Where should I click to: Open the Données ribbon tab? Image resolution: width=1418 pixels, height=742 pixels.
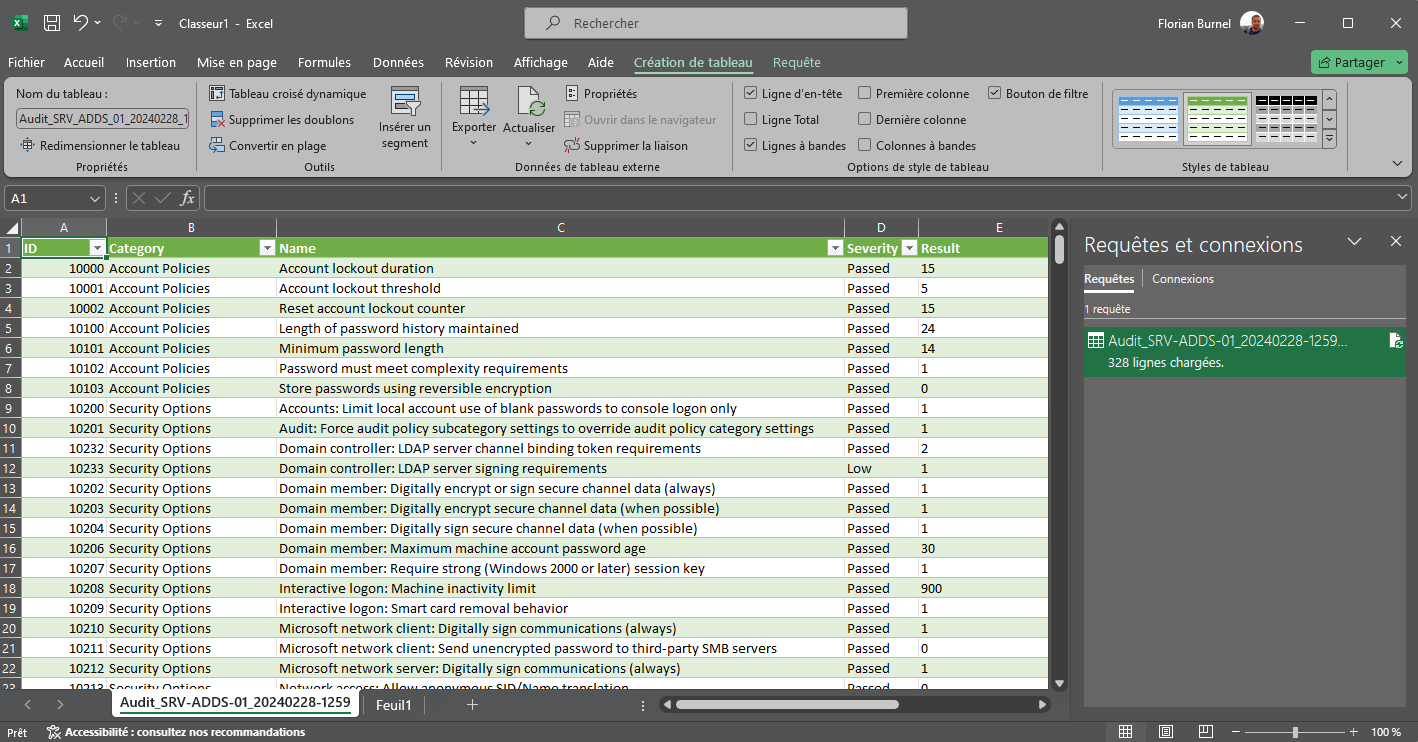pos(398,62)
